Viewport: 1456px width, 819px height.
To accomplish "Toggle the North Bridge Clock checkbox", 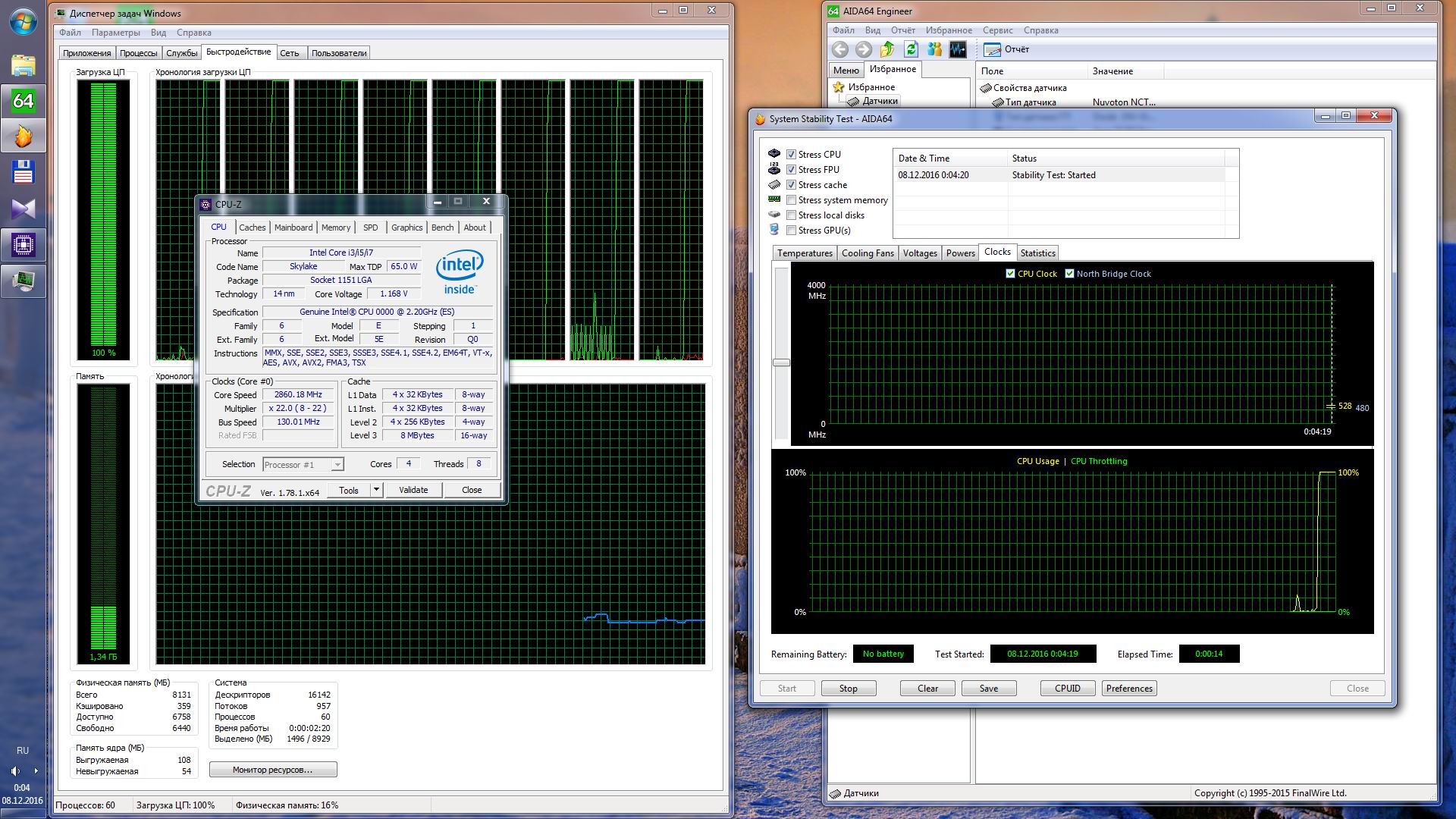I will [1069, 274].
